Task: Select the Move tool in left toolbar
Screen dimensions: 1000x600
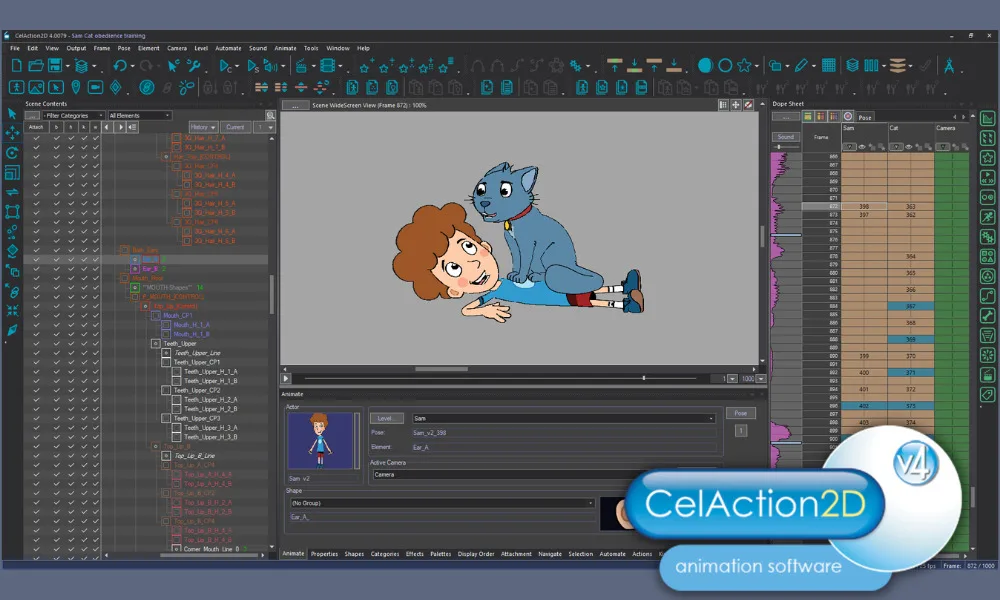Action: coord(12,133)
